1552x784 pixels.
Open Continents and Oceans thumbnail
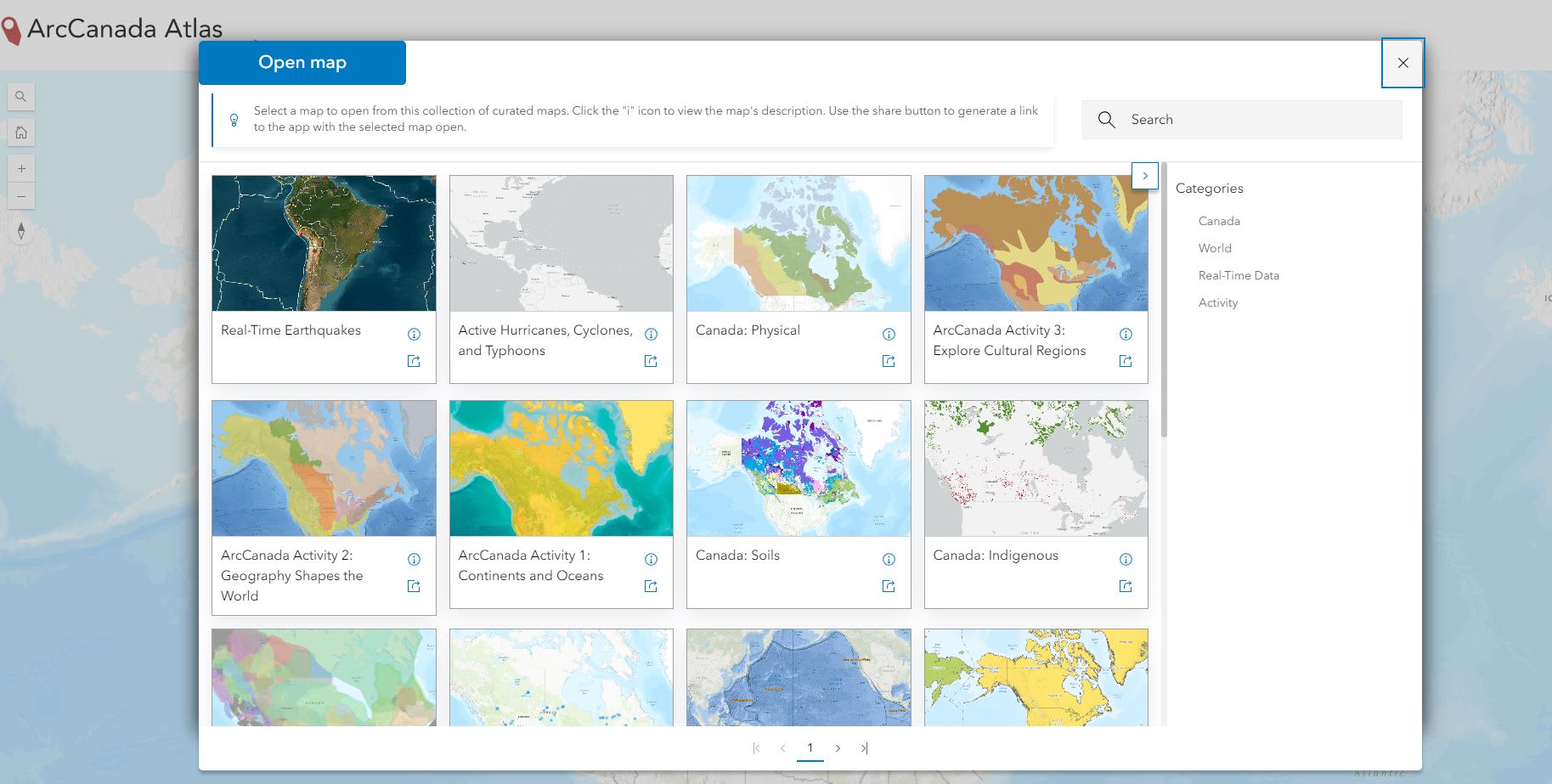click(x=562, y=468)
